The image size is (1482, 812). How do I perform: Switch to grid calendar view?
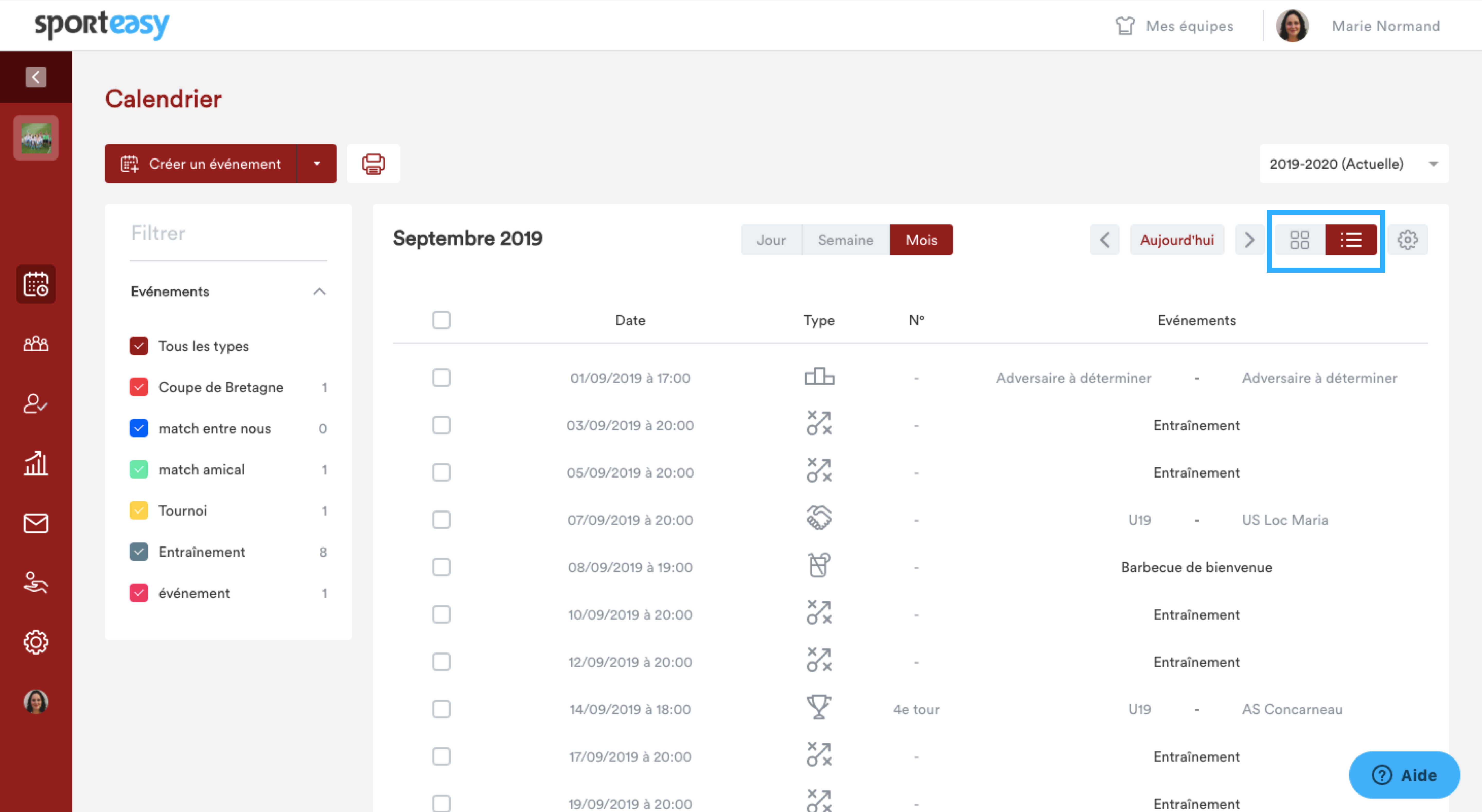click(1300, 240)
